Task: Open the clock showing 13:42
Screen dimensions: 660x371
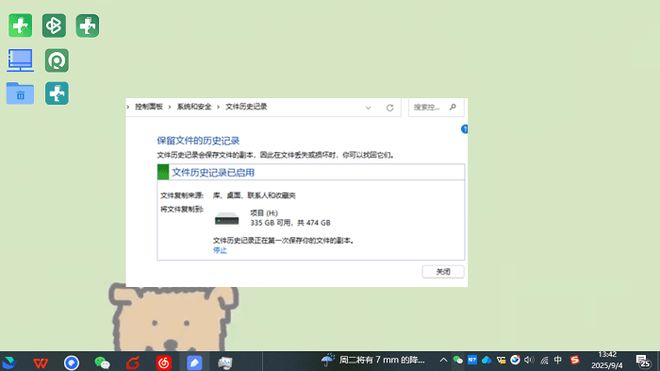Action: click(x=607, y=360)
